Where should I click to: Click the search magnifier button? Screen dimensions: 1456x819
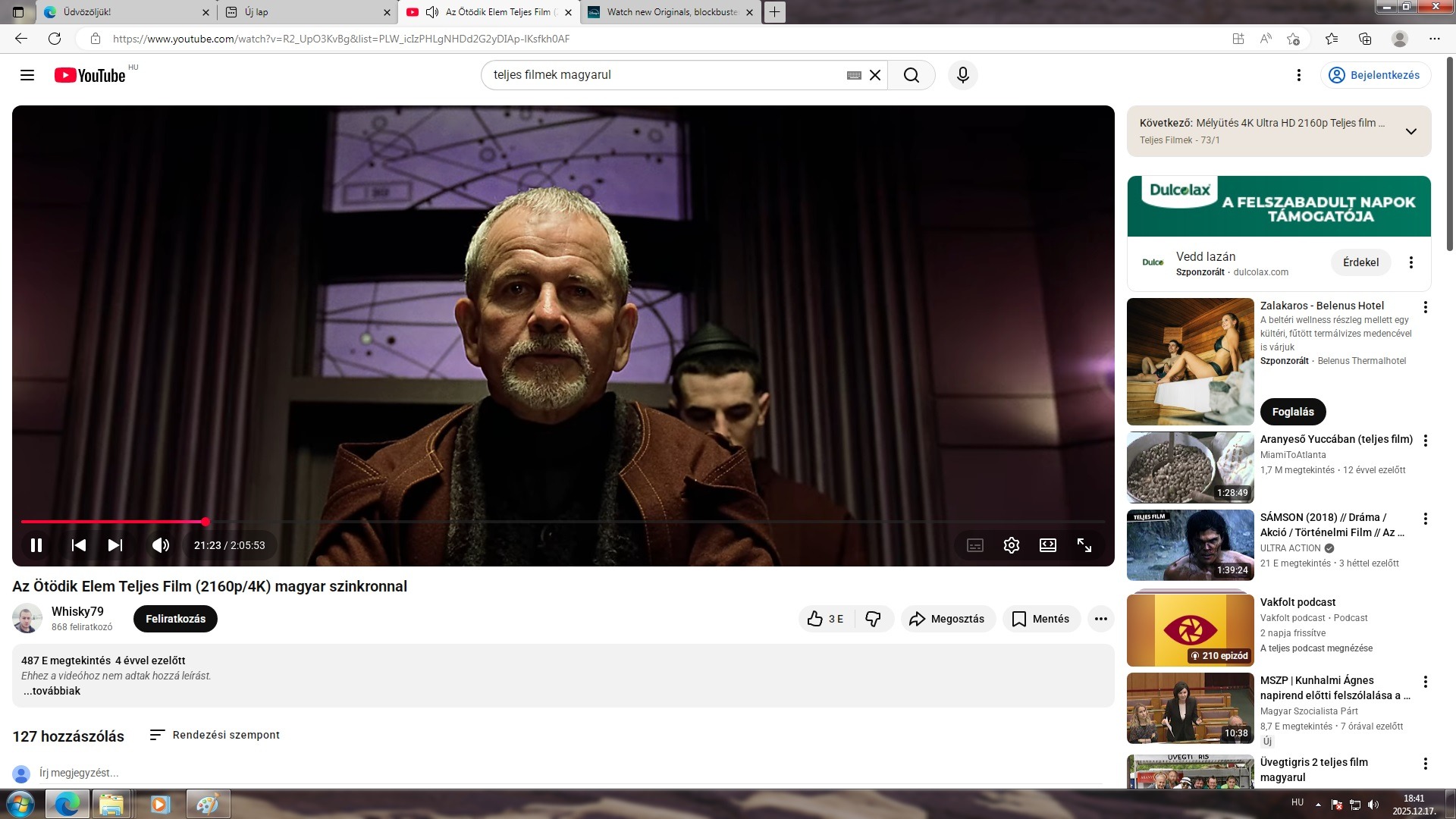pyautogui.click(x=912, y=75)
